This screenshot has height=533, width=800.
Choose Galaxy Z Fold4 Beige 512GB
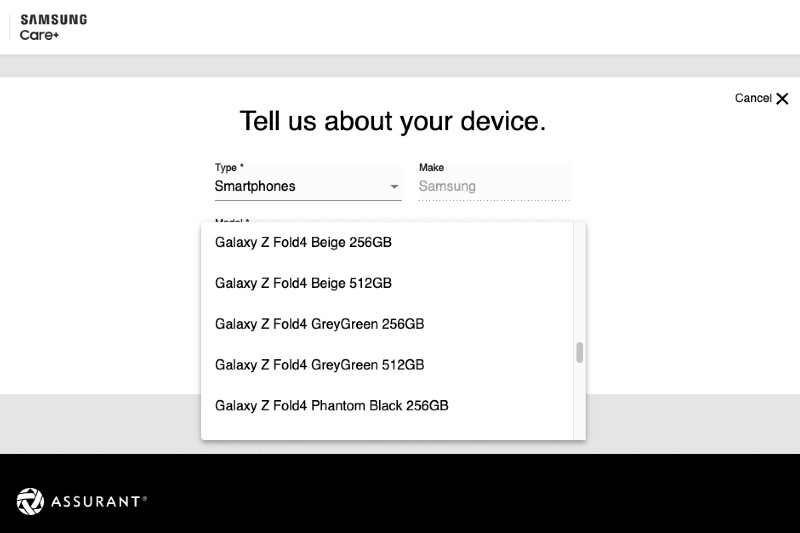tap(303, 283)
